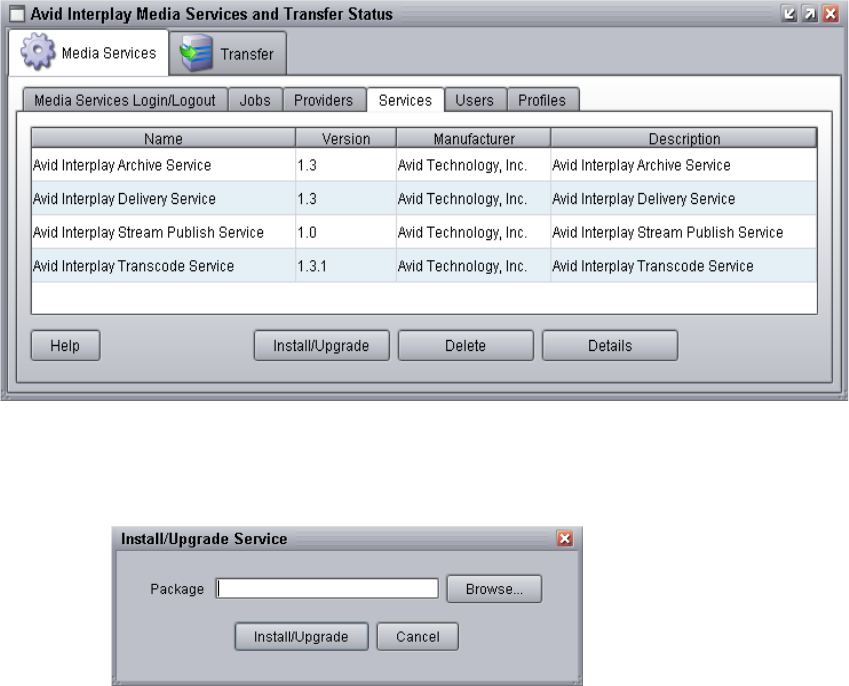Click Transcode Service description cell
Image resolution: width=849 pixels, height=686 pixels.
(684, 266)
